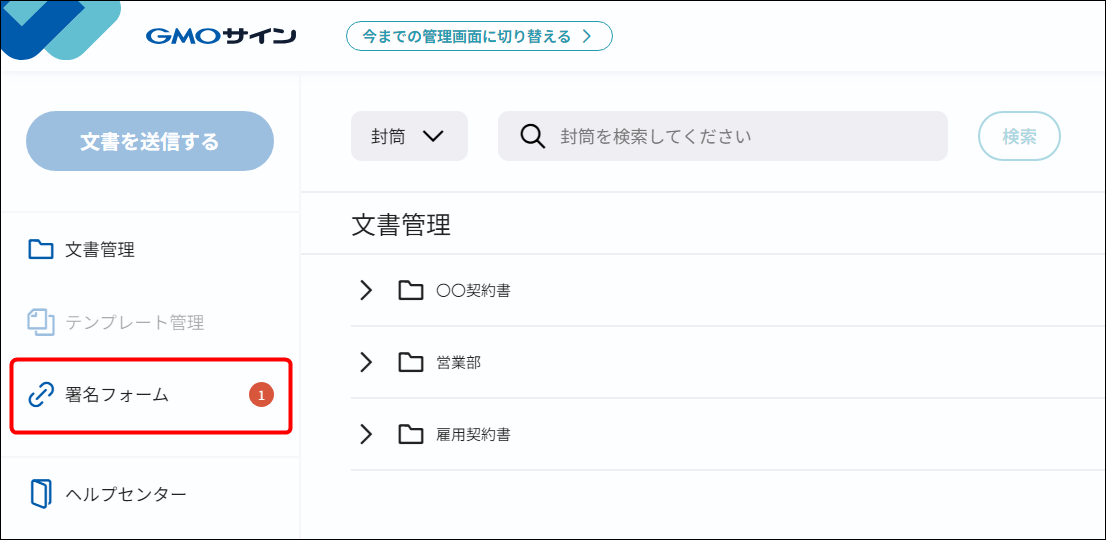Expand the 〇〇契約書 folder chevron
Image resolution: width=1106 pixels, height=540 pixels.
(x=366, y=290)
